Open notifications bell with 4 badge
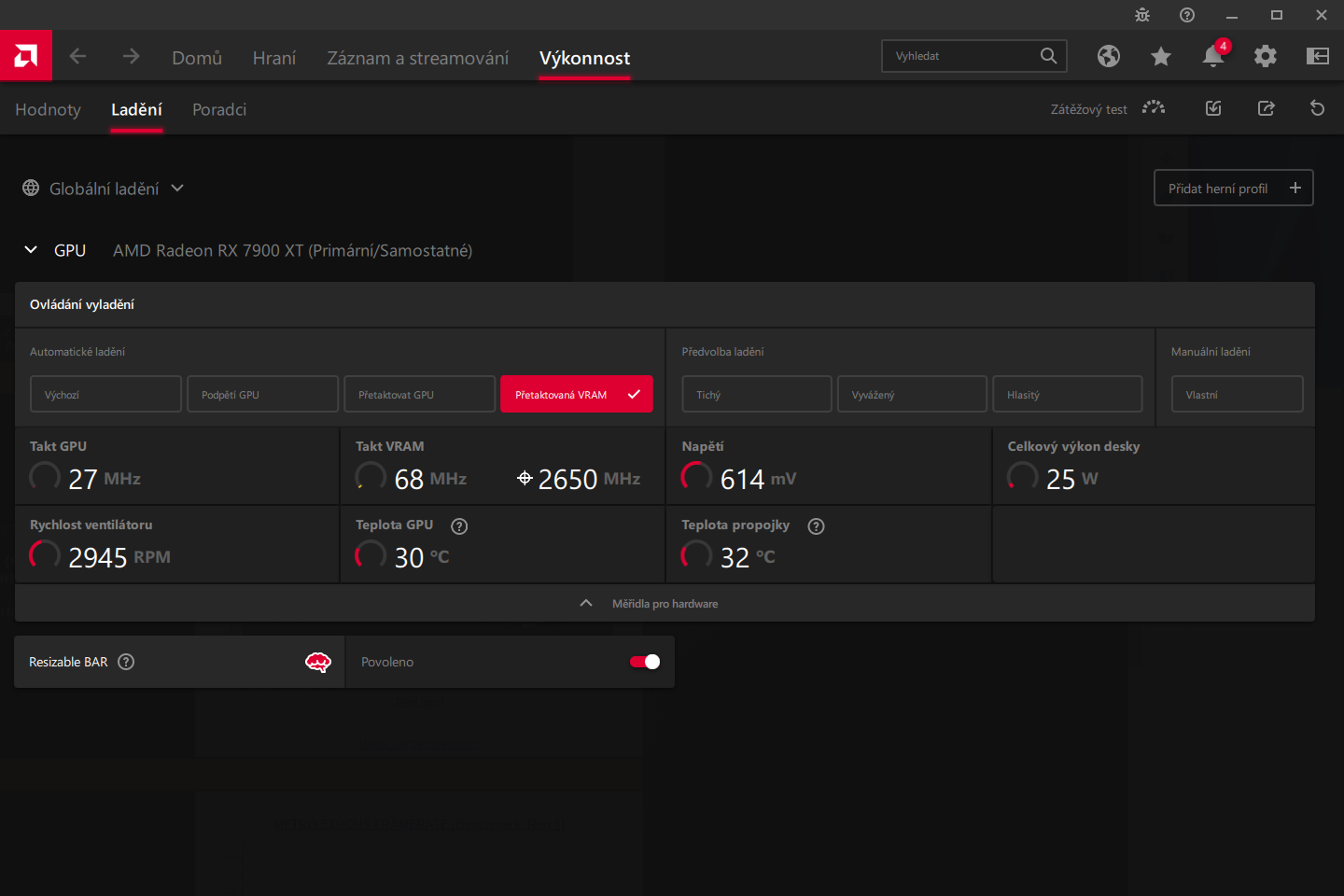The height and width of the screenshot is (896, 1344). click(1214, 54)
